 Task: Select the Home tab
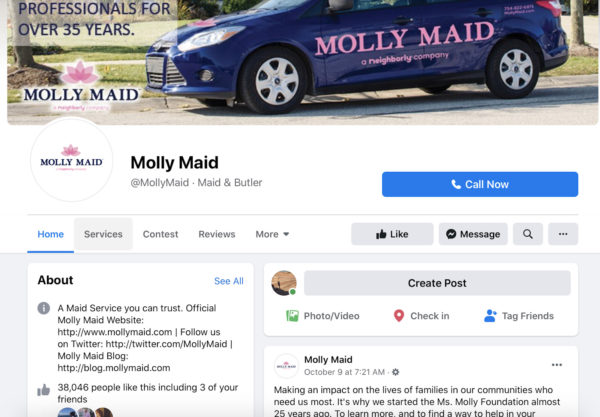[x=51, y=234]
